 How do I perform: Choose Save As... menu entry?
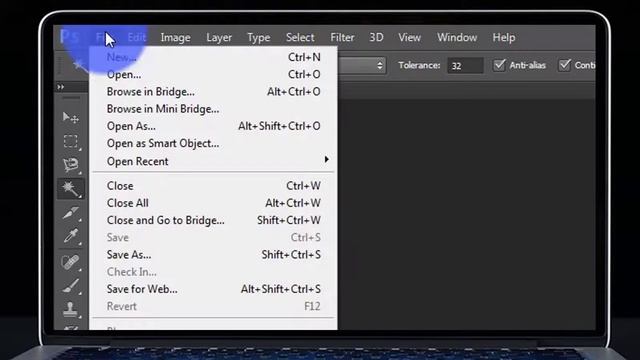pos(213,255)
